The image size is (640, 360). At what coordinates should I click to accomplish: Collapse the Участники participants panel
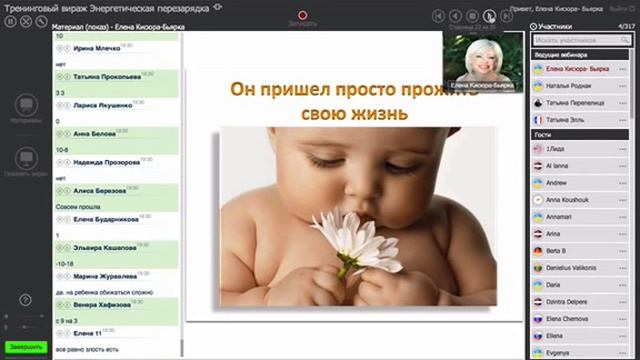pyautogui.click(x=533, y=27)
